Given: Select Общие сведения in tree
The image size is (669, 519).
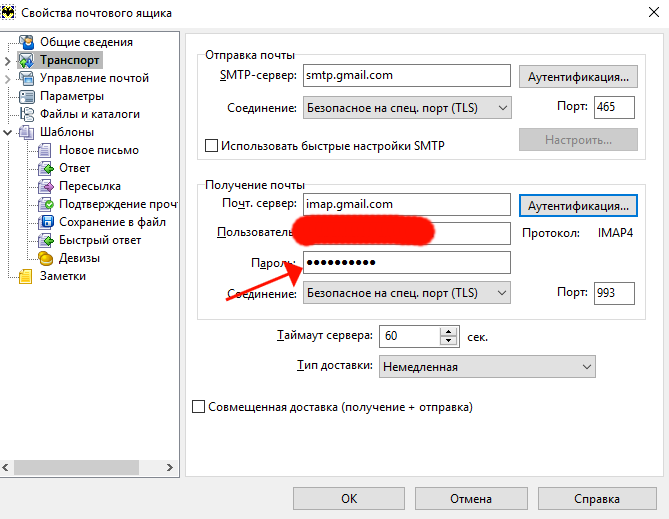Looking at the screenshot, I should [x=86, y=42].
